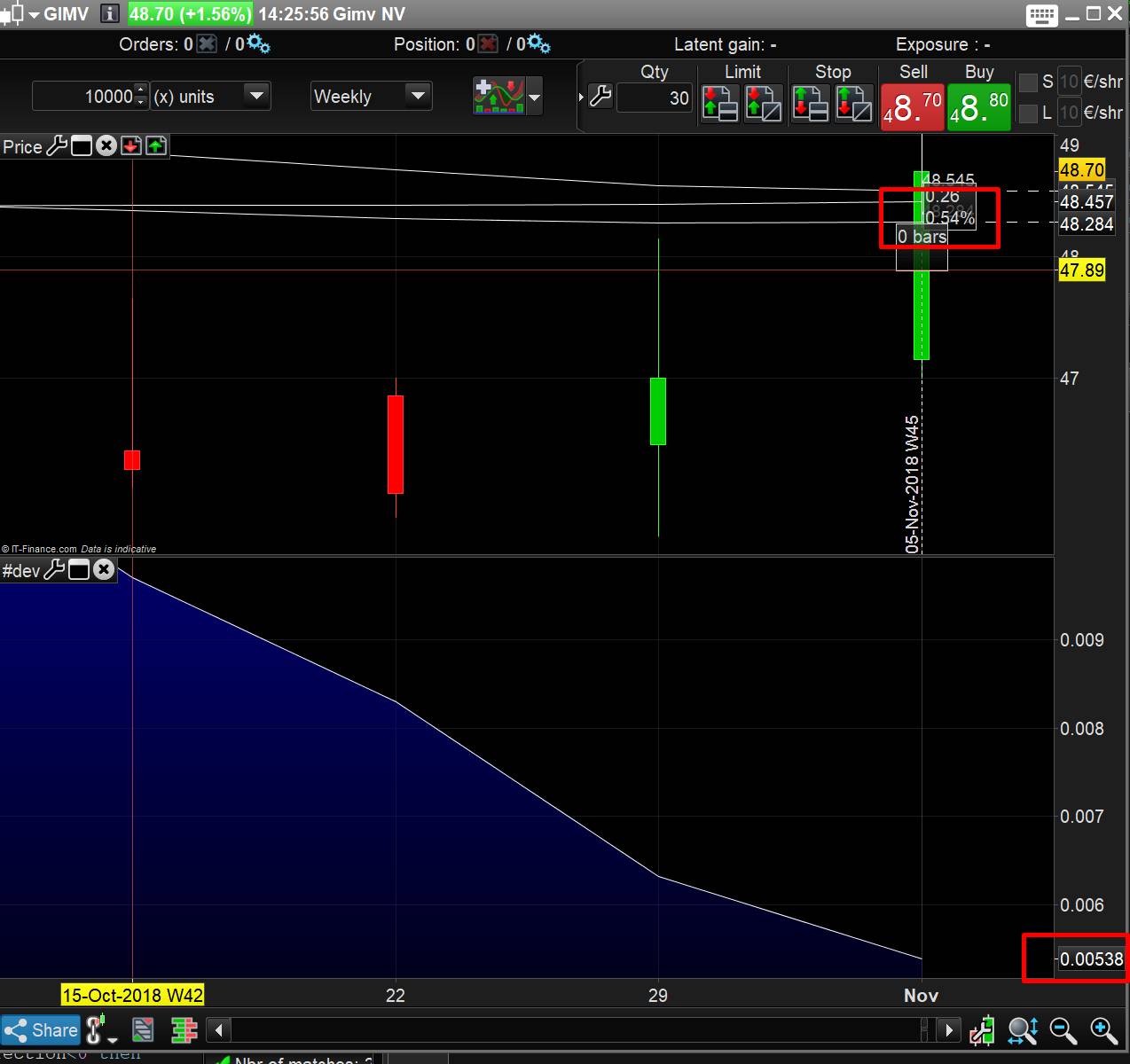Screen dimensions: 1130x1064
Task: Click the 48.284 price axis label
Action: coord(1087,224)
